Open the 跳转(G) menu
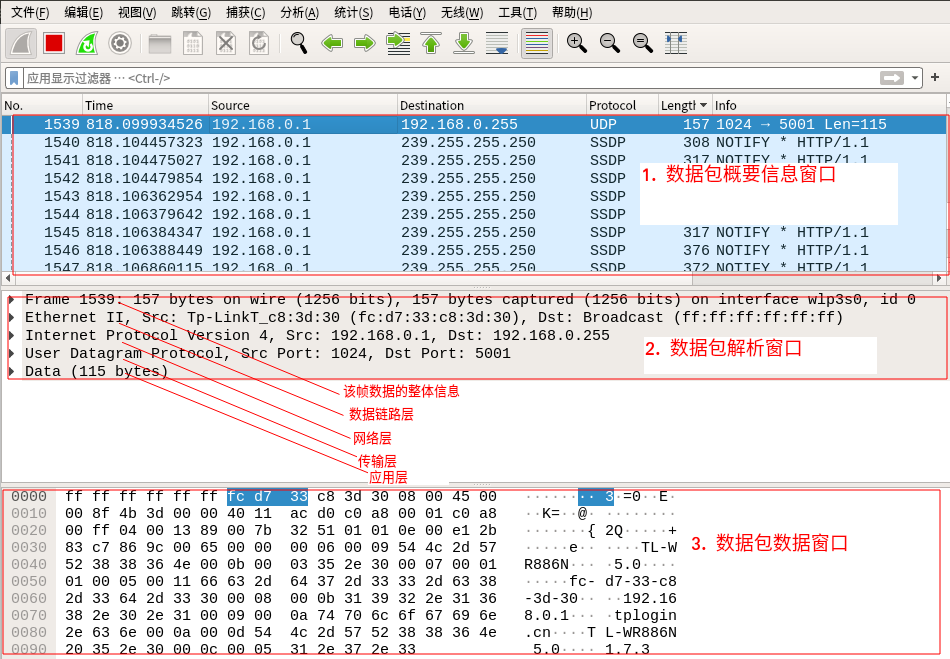The height and width of the screenshot is (659, 950). 191,13
